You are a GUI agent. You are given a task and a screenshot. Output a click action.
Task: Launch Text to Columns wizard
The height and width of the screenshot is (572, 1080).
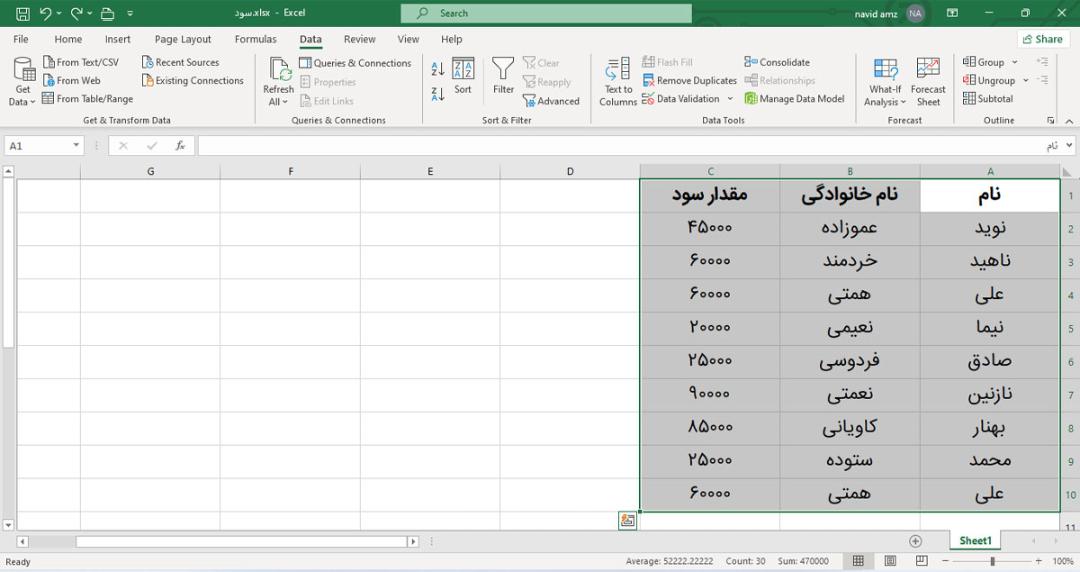pyautogui.click(x=618, y=82)
